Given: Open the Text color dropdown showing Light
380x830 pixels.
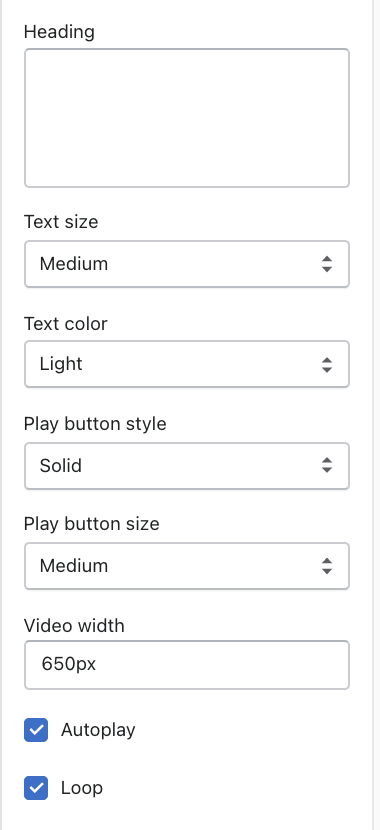Looking at the screenshot, I should pyautogui.click(x=187, y=364).
